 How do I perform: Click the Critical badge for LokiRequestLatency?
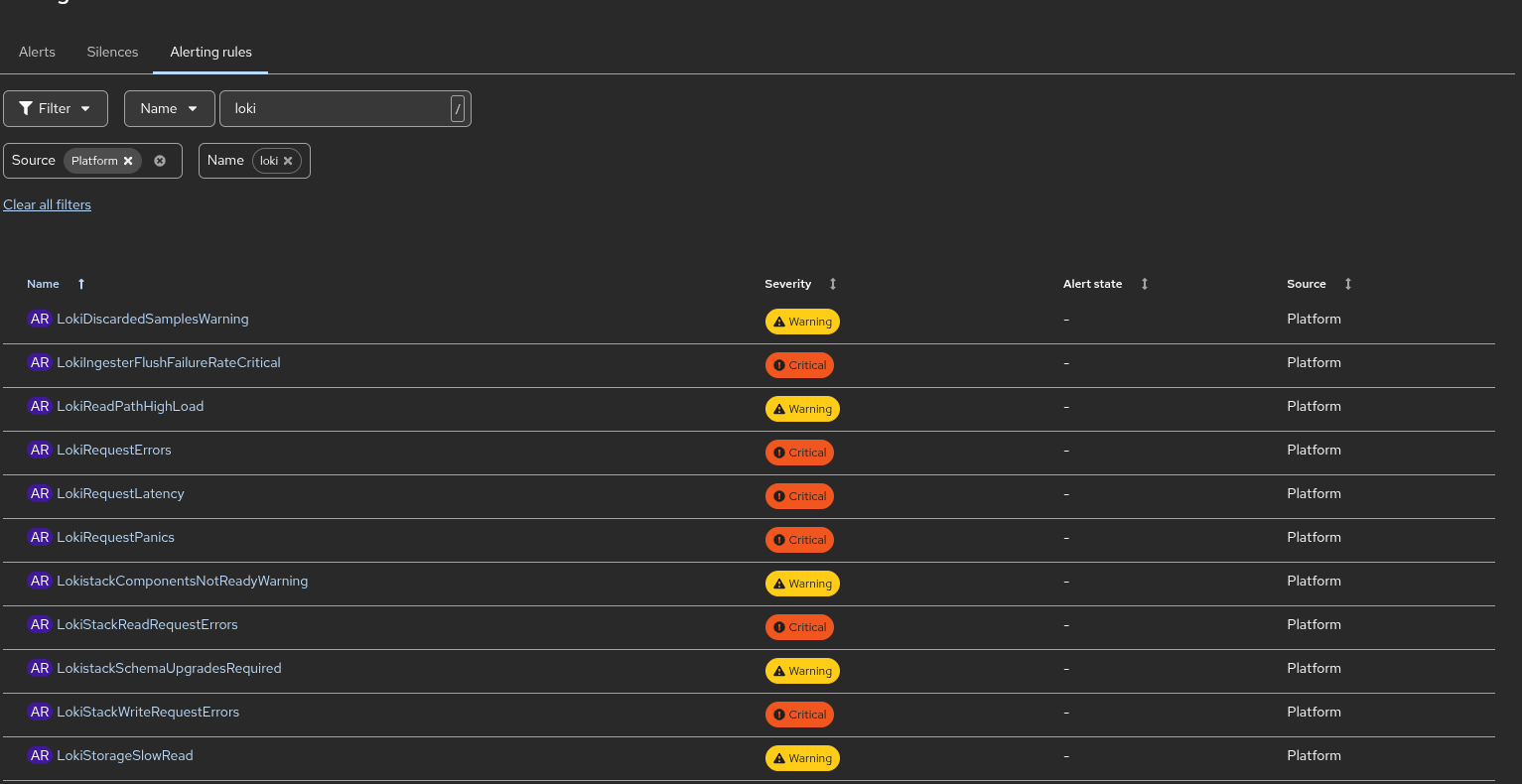[x=799, y=496]
